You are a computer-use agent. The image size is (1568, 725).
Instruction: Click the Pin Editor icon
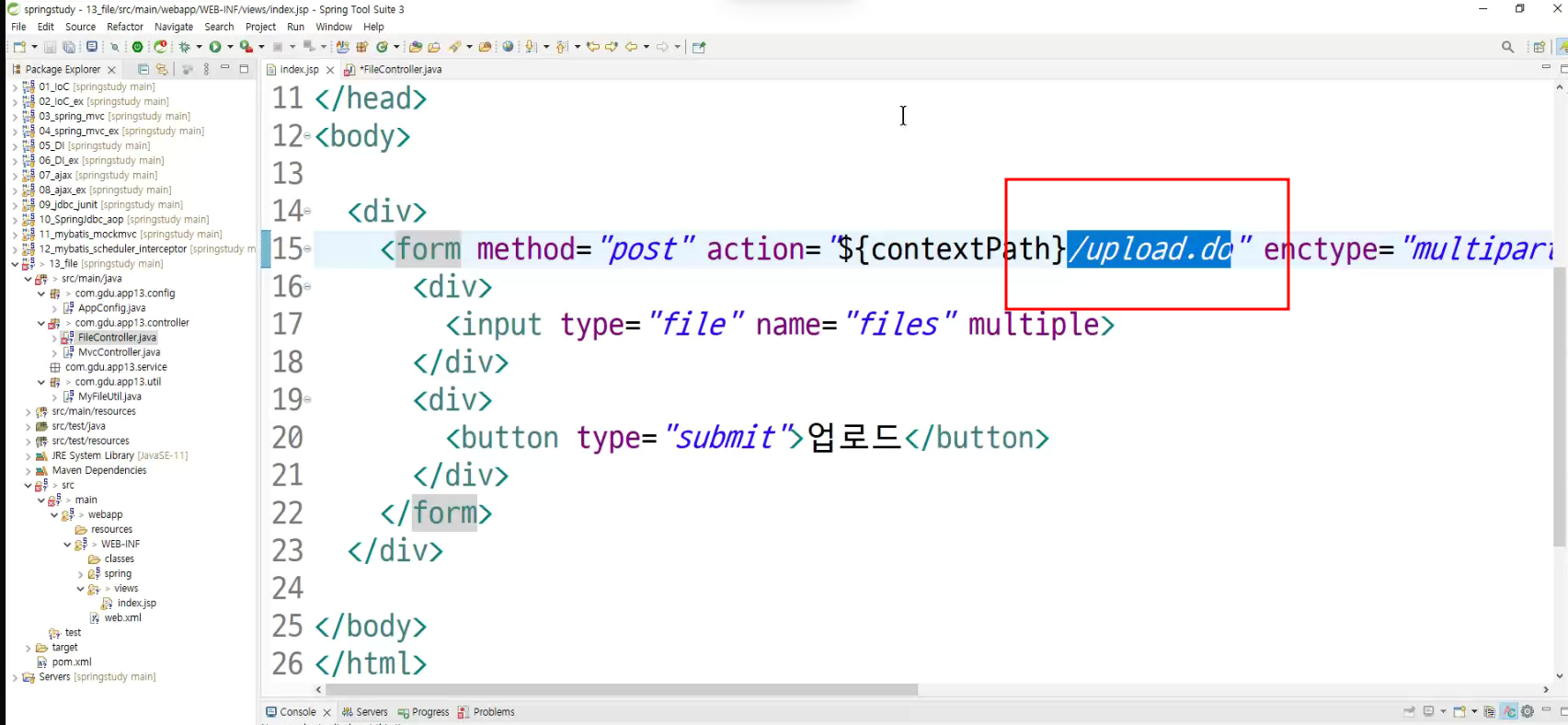[x=699, y=47]
